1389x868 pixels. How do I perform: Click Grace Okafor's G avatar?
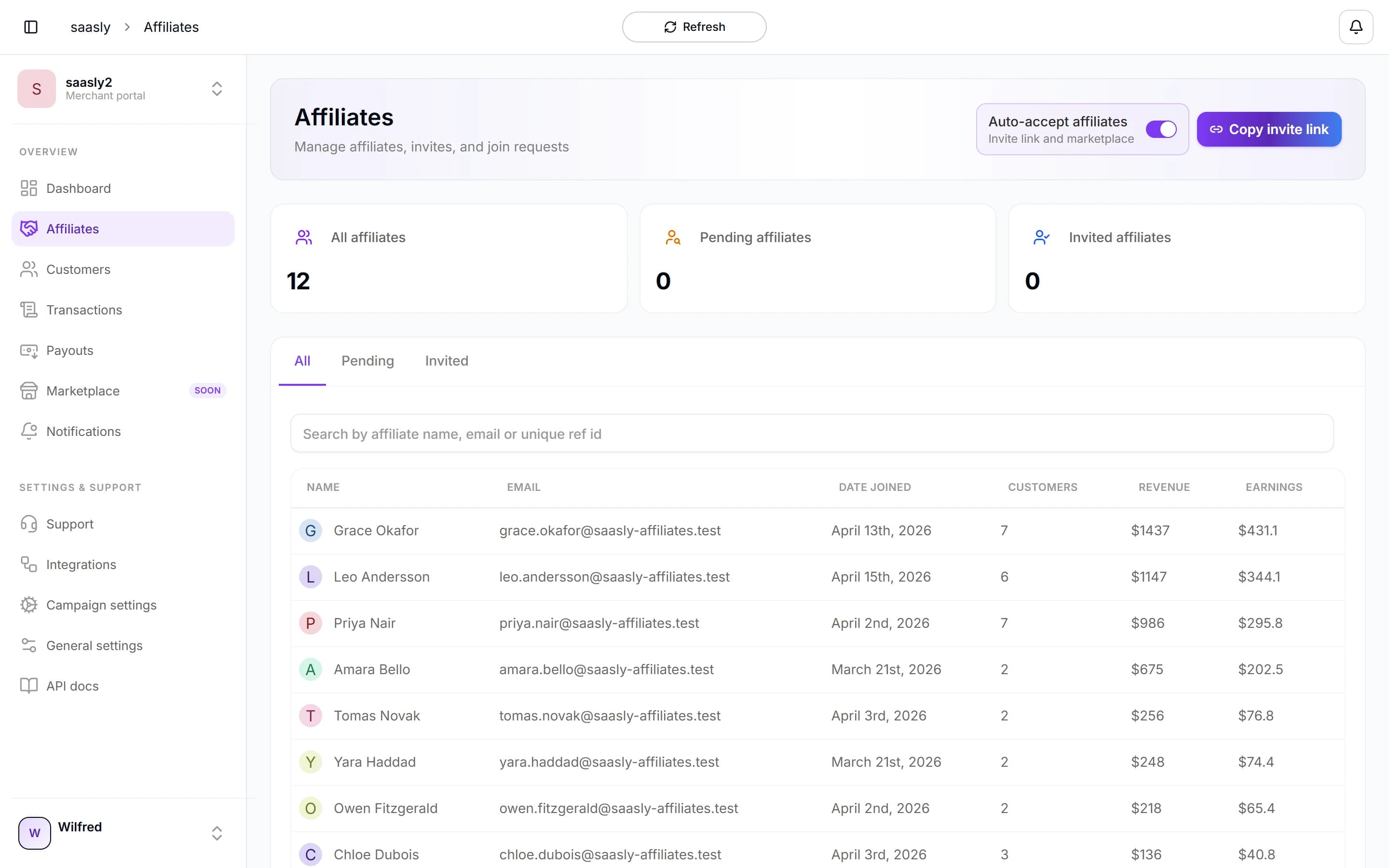click(311, 530)
